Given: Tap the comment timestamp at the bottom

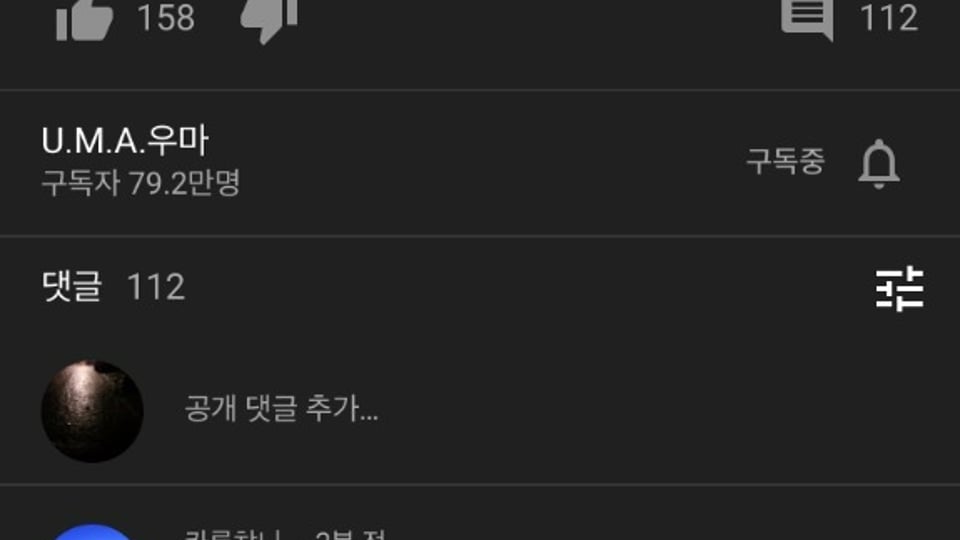Looking at the screenshot, I should coord(350,534).
